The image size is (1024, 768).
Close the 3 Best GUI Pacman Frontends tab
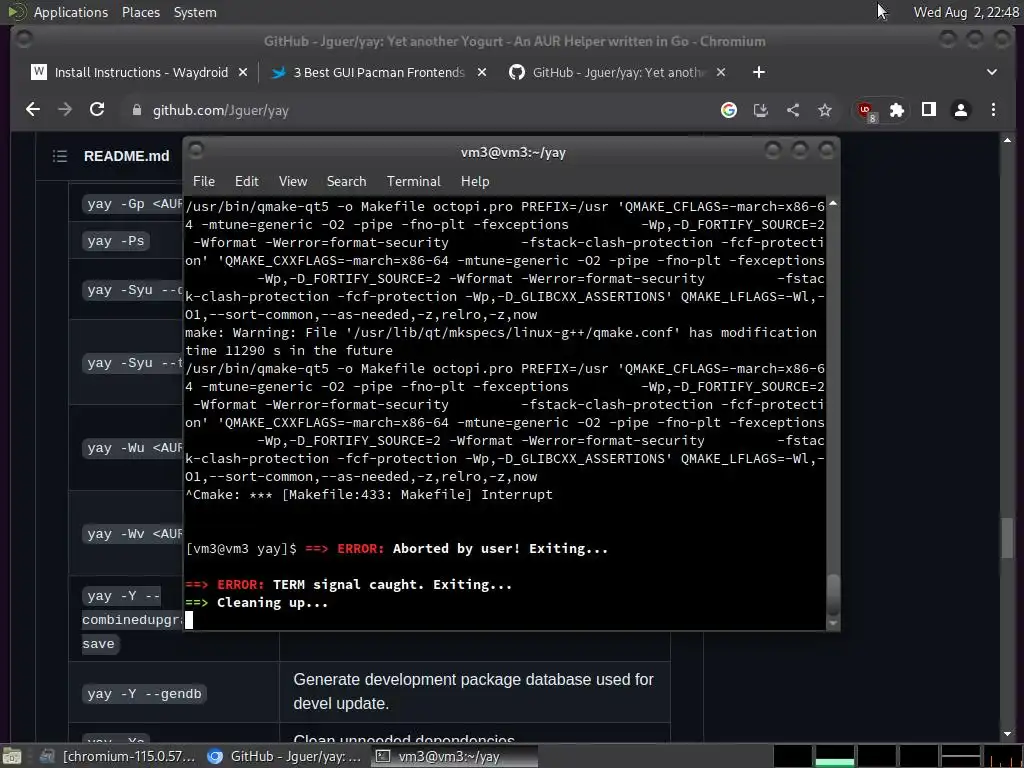(482, 72)
